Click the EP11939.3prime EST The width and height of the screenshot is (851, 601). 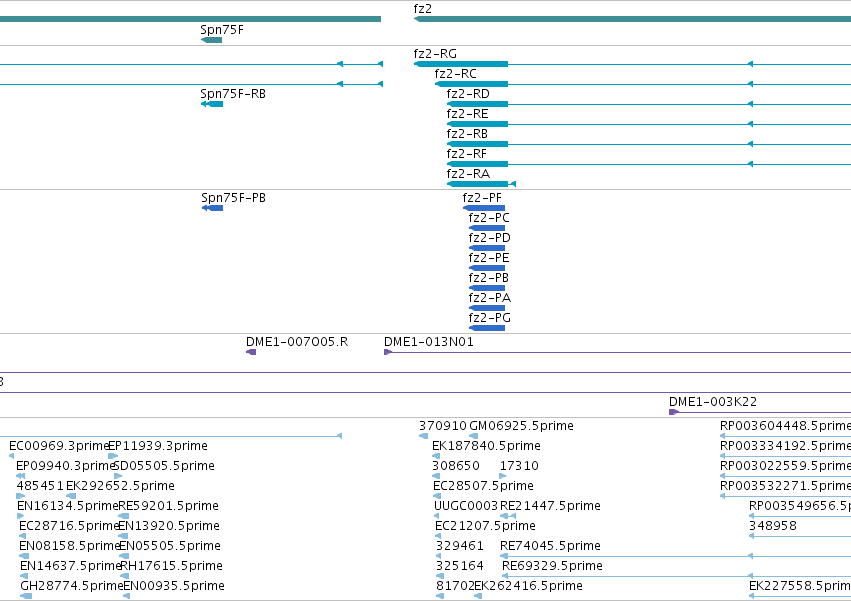click(113, 457)
